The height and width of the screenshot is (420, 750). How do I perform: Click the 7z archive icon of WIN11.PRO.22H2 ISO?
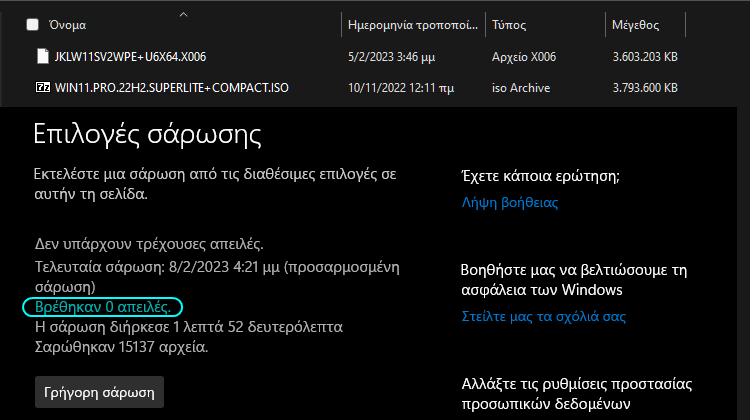tap(43, 88)
